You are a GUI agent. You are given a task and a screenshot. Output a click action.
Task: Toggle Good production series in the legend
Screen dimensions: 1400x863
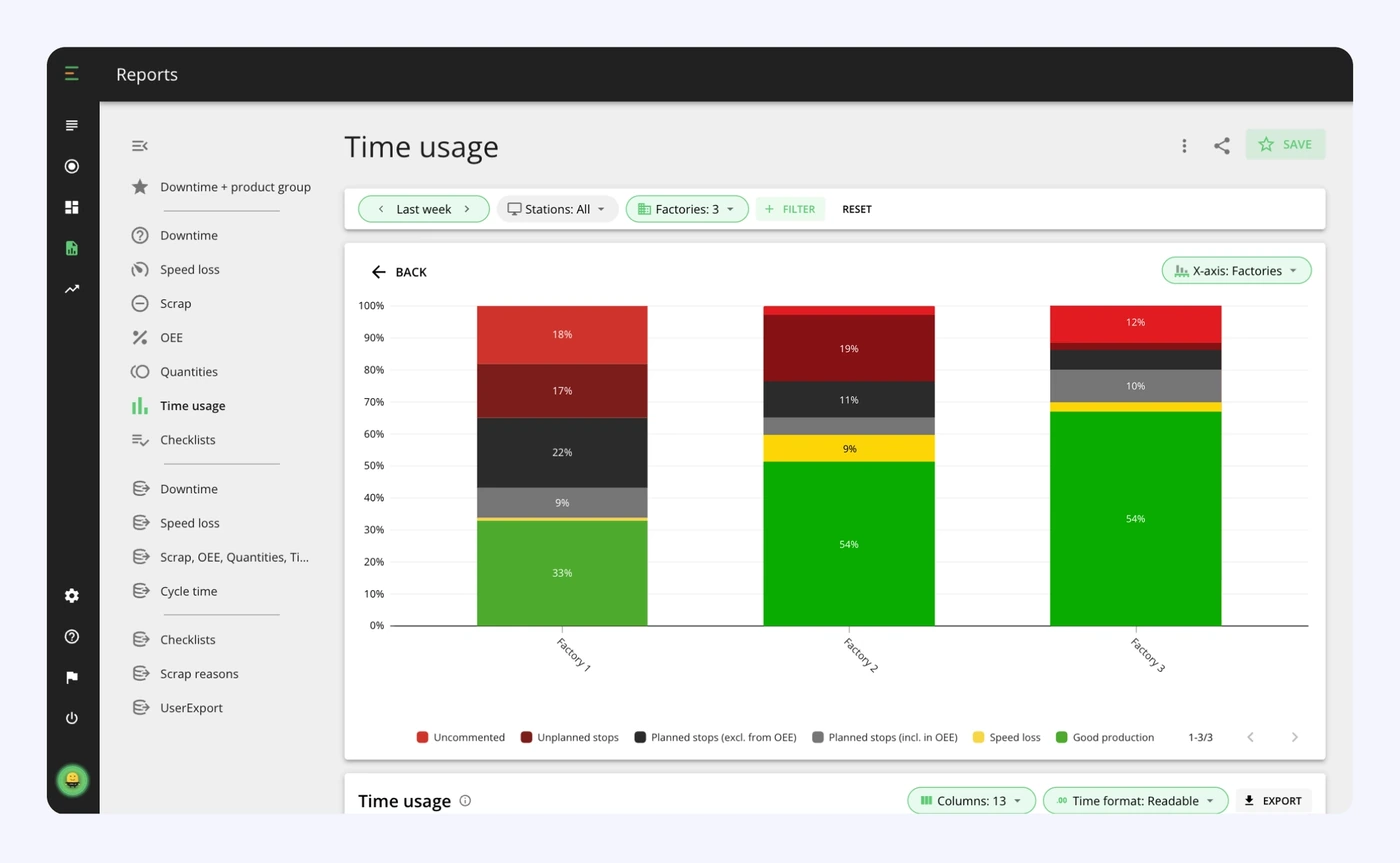[1104, 737]
